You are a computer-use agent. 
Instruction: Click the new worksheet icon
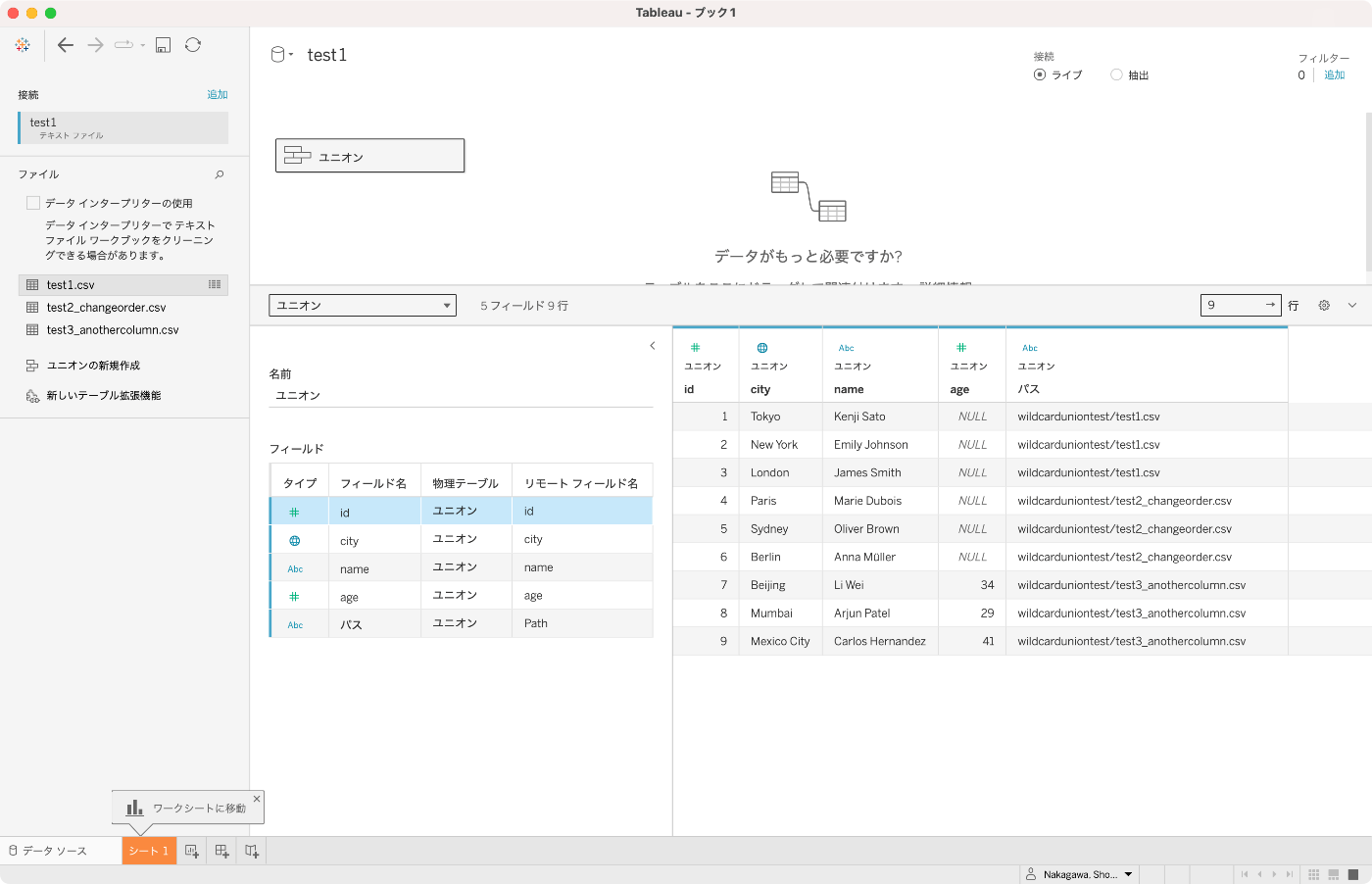[192, 851]
